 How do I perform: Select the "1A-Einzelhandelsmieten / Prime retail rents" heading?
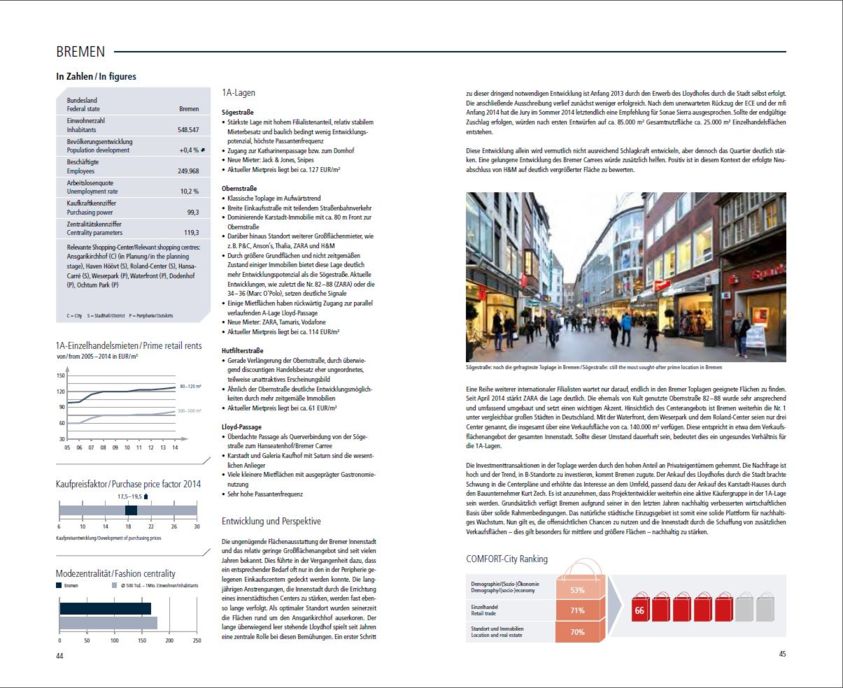click(129, 346)
